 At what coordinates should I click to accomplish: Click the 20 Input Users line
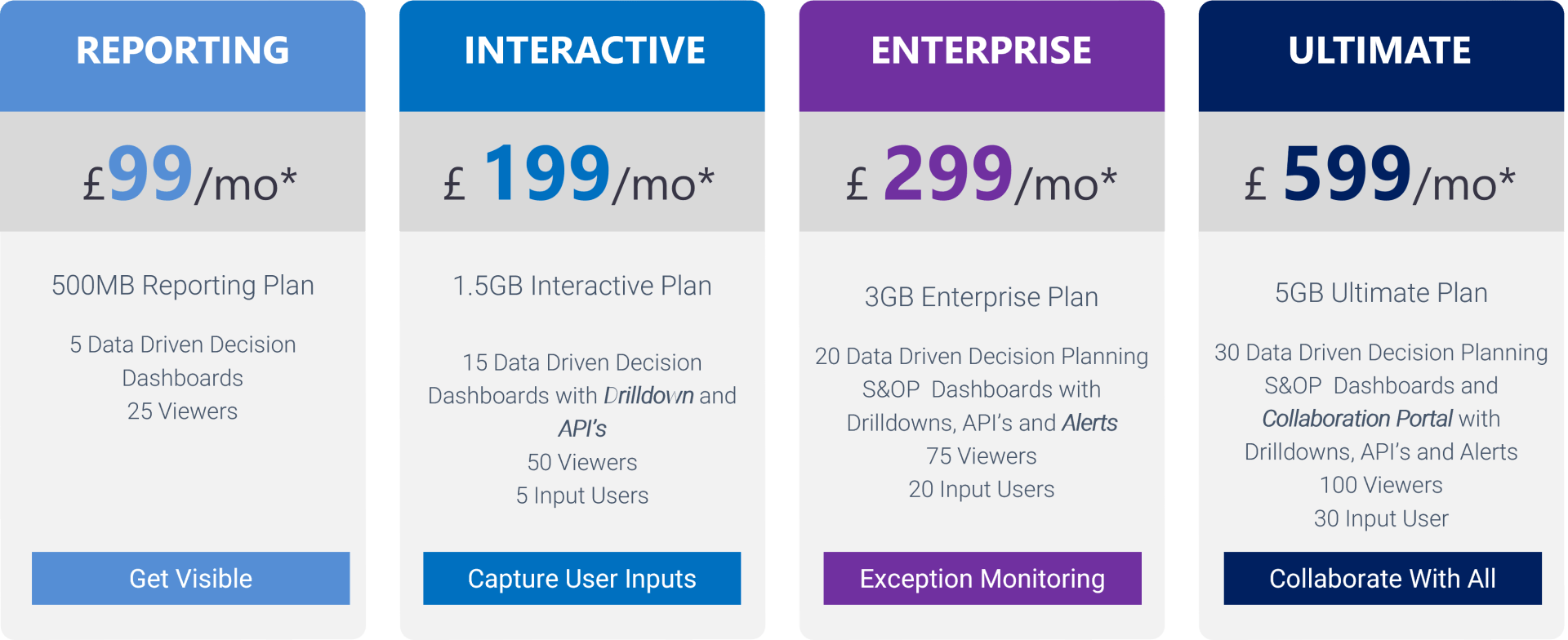981,489
